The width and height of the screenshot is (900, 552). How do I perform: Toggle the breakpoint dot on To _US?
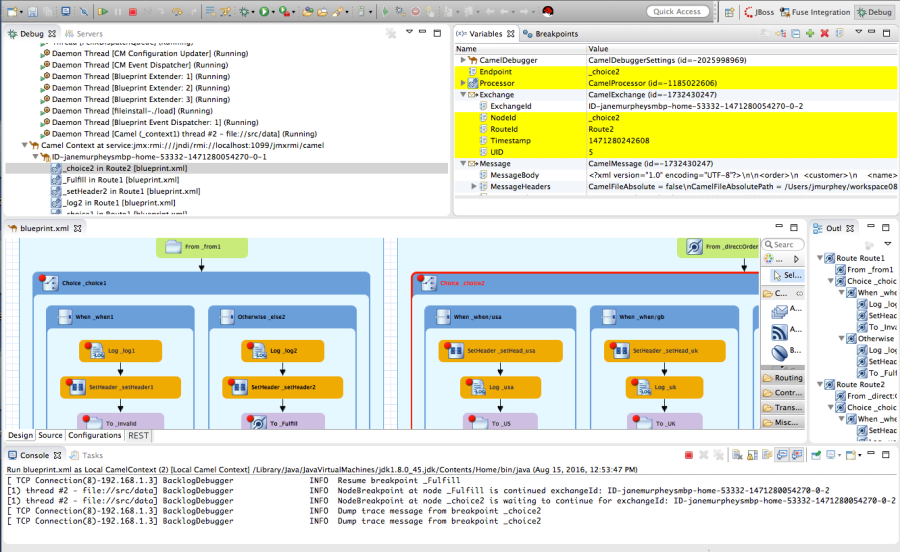point(473,419)
